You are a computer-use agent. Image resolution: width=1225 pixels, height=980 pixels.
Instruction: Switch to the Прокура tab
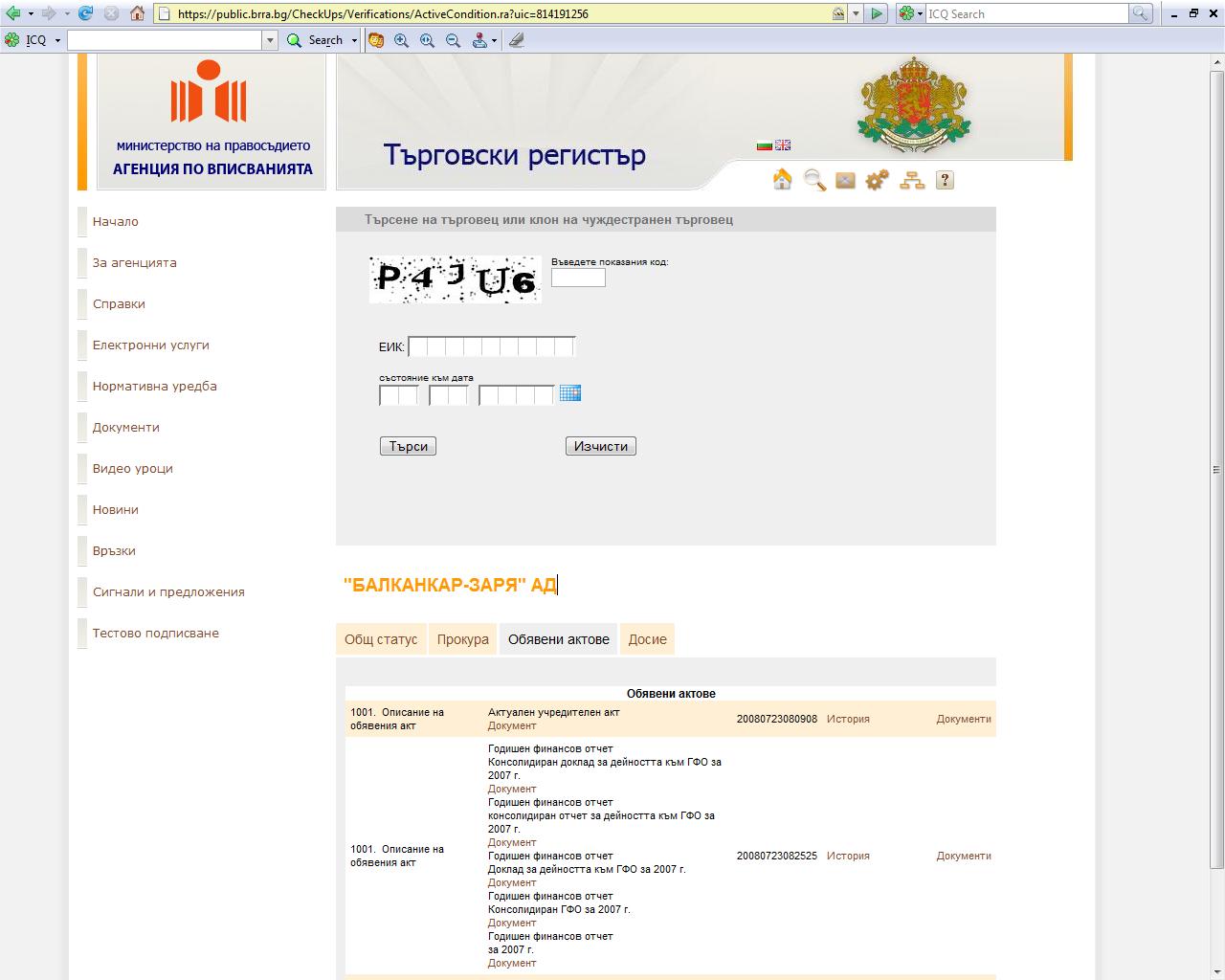(463, 639)
